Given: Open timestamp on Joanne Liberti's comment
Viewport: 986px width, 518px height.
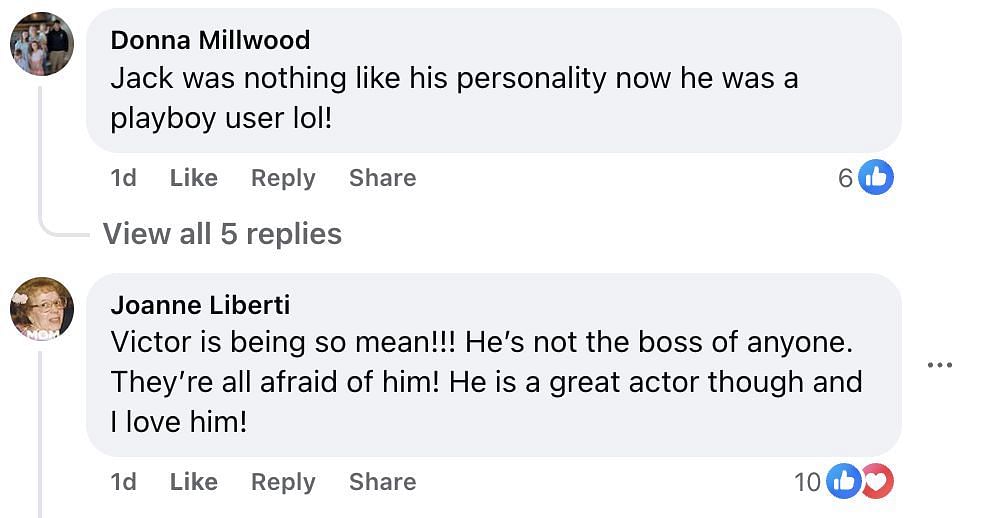Looking at the screenshot, I should click(123, 482).
